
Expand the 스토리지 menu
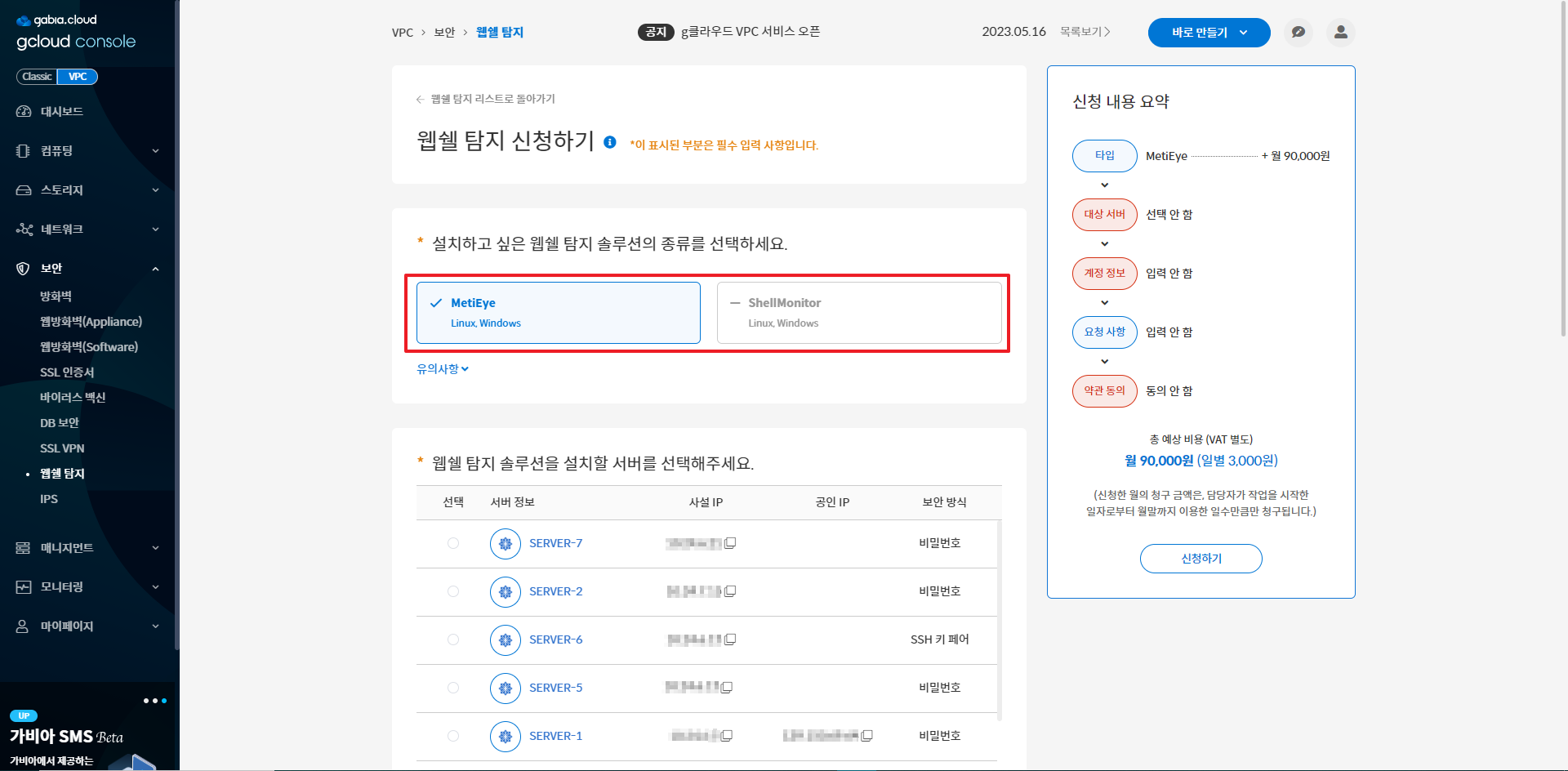pos(88,189)
